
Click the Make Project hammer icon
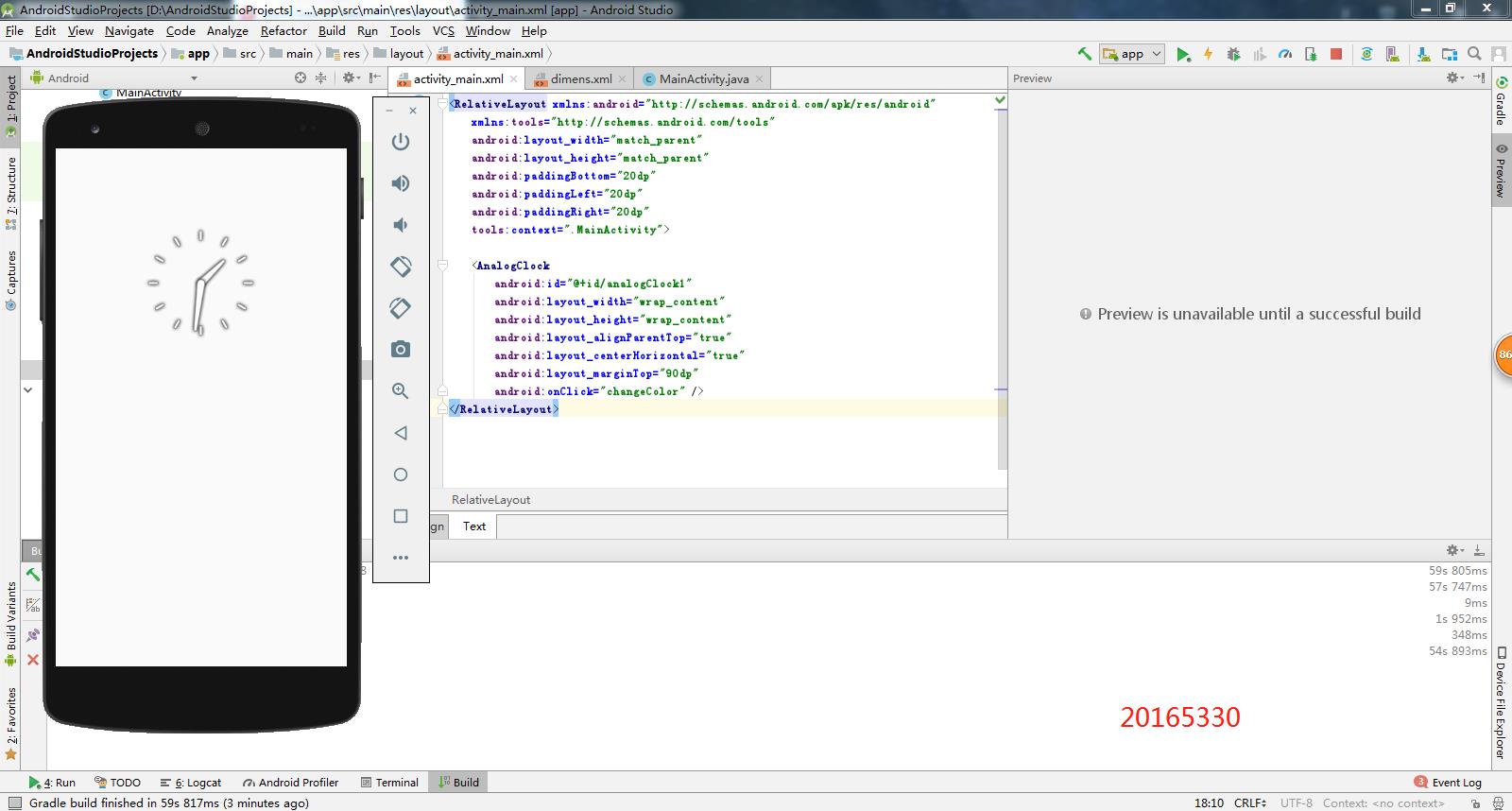coord(1085,54)
